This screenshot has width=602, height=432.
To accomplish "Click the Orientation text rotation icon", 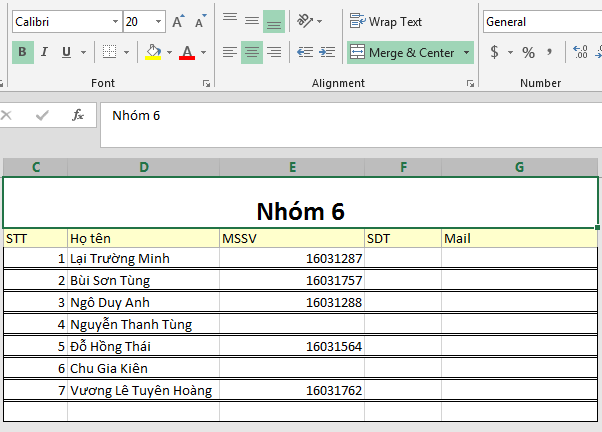I will click(305, 21).
